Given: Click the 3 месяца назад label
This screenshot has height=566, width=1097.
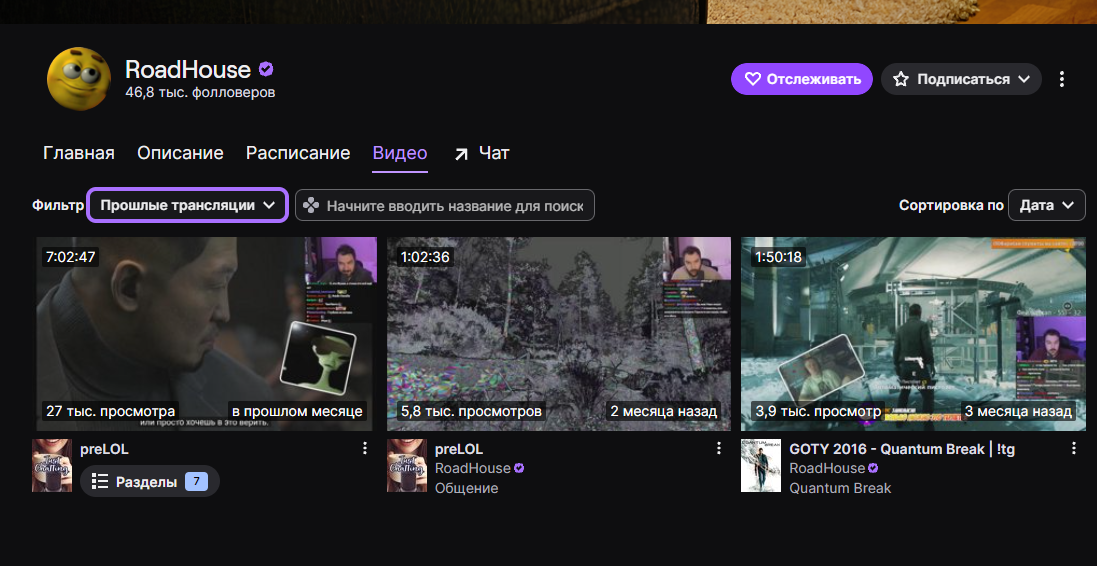Looking at the screenshot, I should click(x=1017, y=411).
